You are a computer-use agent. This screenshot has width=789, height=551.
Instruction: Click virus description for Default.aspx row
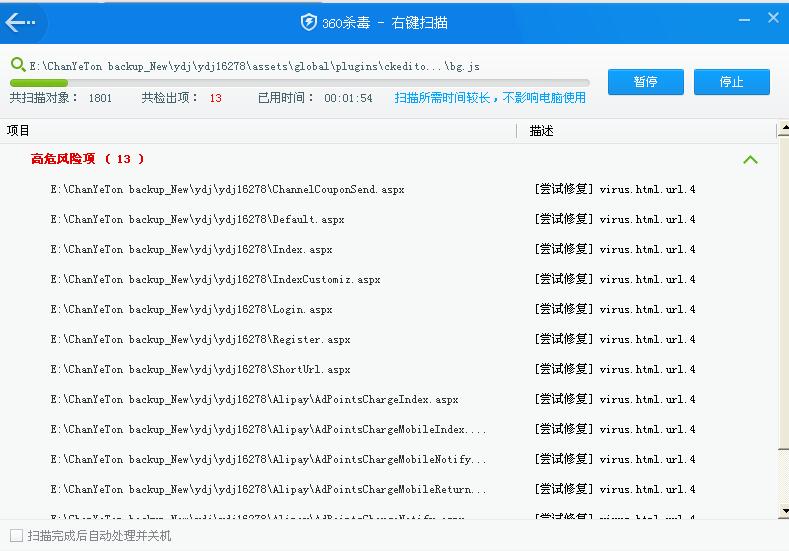pyautogui.click(x=615, y=219)
